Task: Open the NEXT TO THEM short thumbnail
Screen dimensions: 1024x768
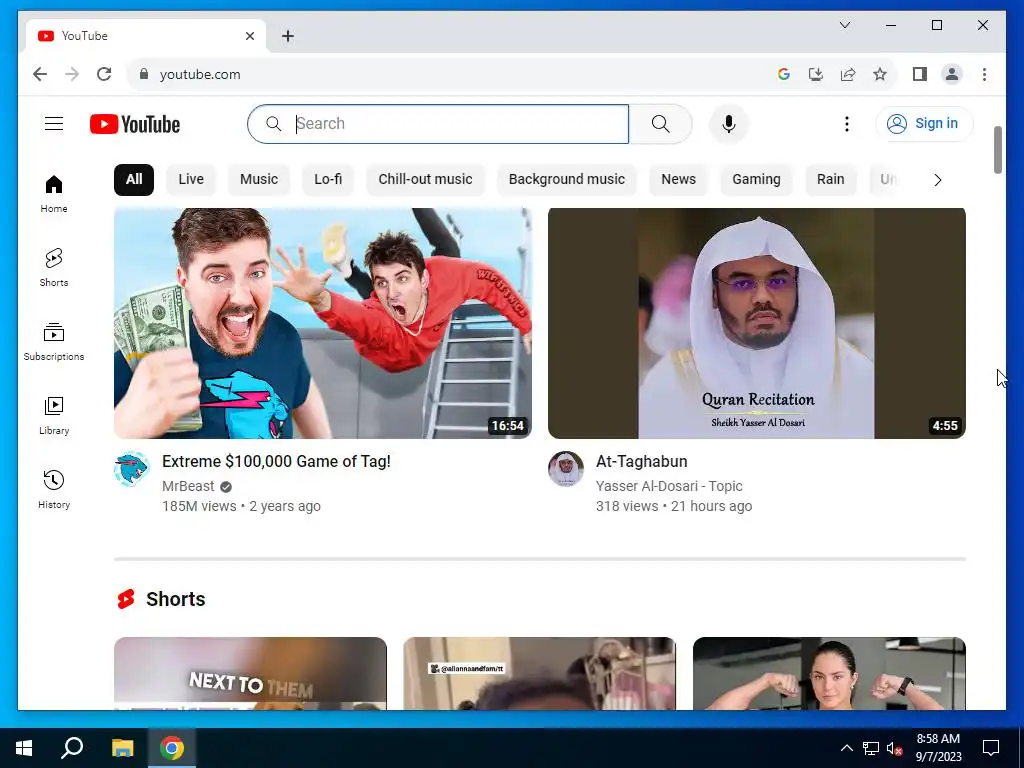Action: point(250,673)
